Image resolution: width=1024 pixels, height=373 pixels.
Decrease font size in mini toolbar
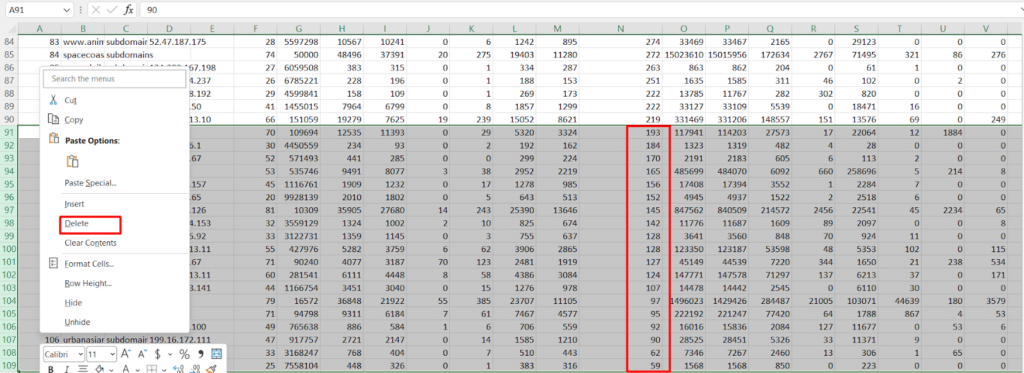(142, 354)
